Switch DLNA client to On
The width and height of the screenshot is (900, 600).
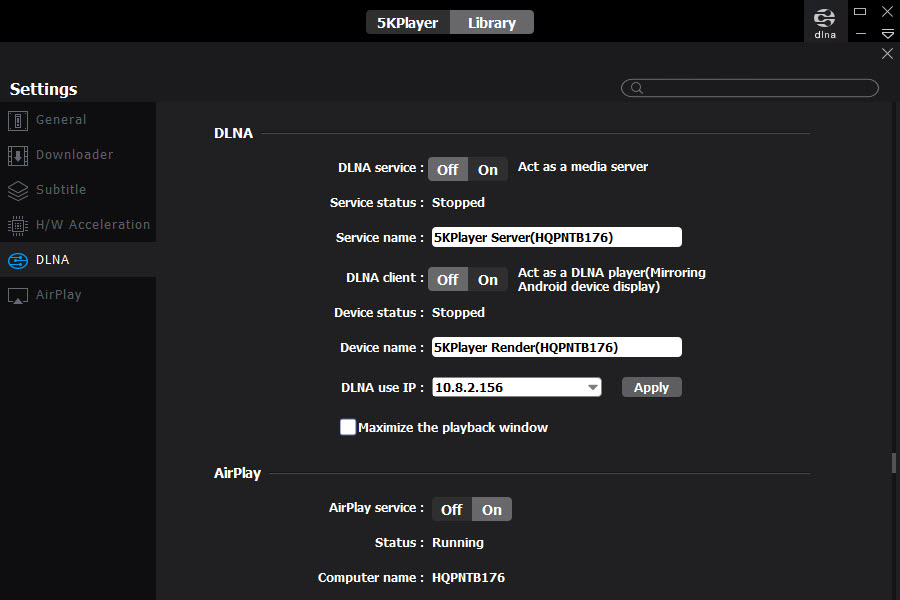488,280
